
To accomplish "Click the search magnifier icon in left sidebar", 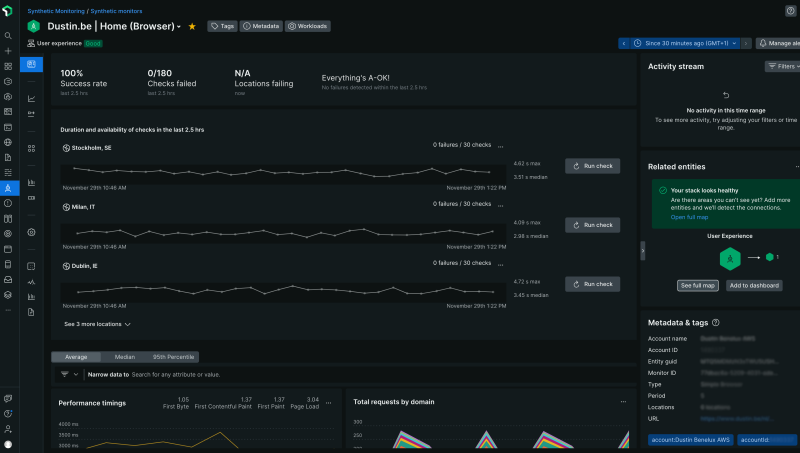I will (8, 35).
